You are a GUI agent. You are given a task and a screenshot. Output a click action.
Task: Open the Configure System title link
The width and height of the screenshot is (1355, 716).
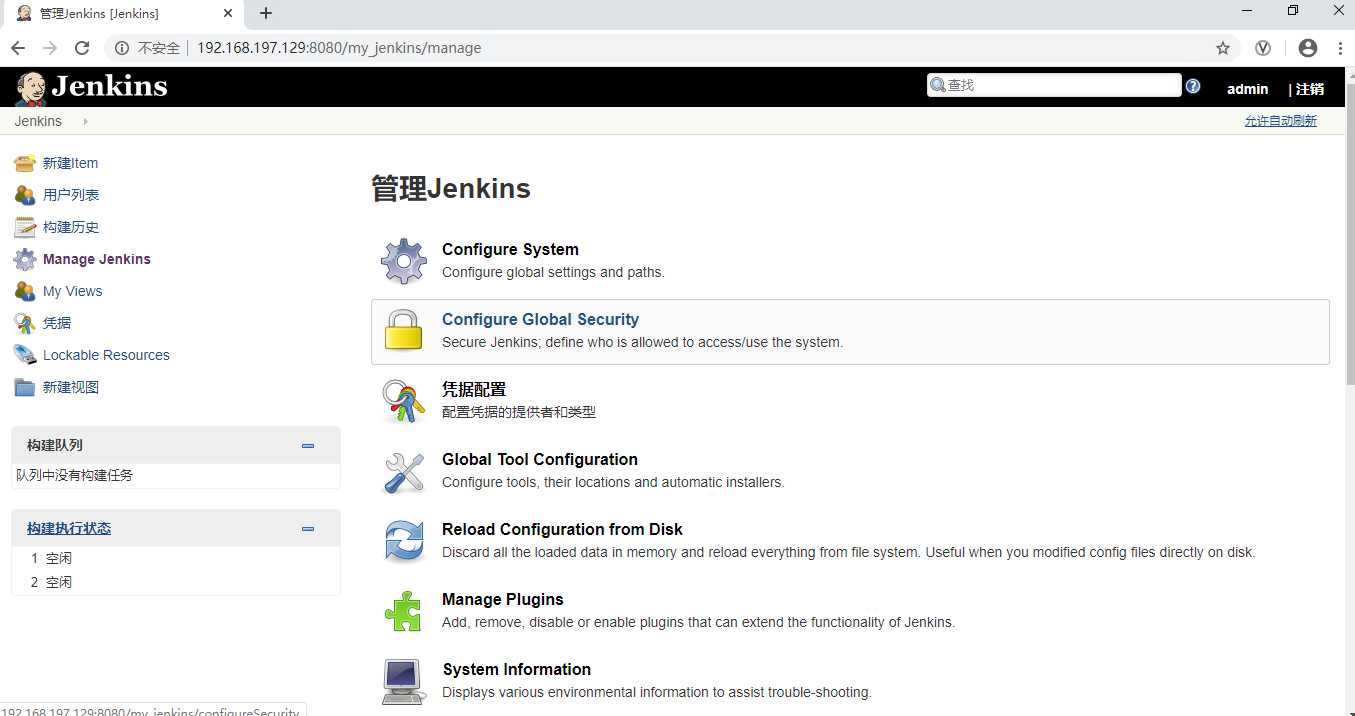coord(510,249)
